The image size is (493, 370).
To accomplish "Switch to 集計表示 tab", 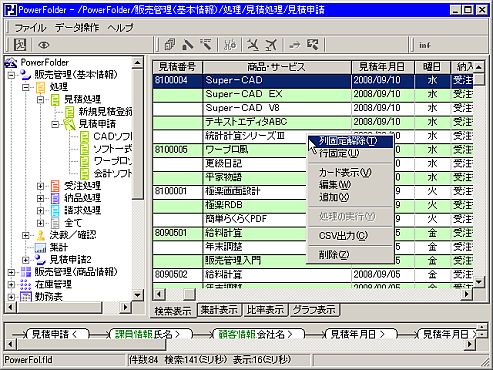I will (219, 310).
